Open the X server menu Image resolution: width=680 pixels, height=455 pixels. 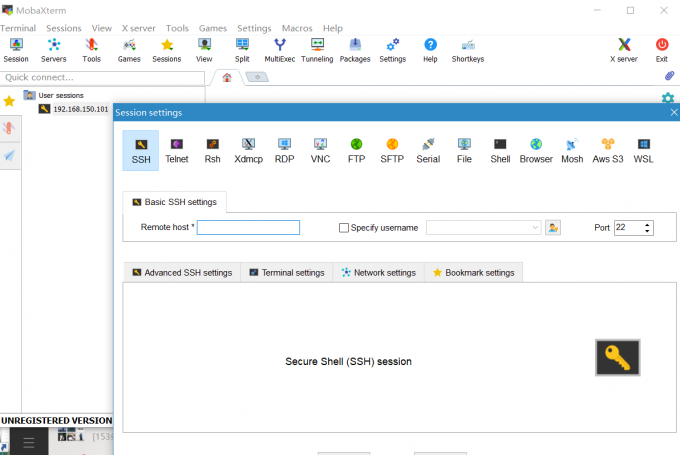click(x=138, y=28)
